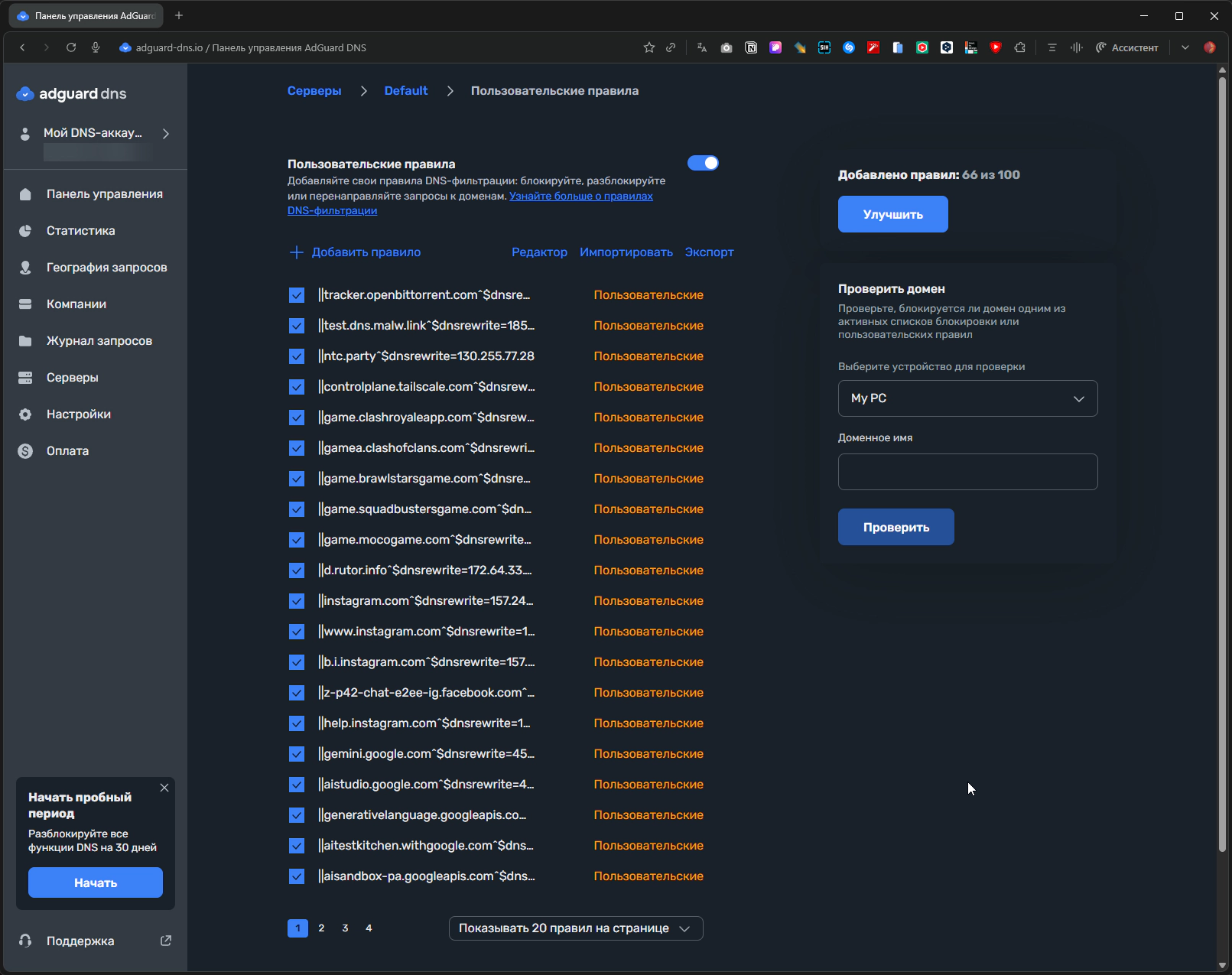Open Statistics via the pie chart icon
The width and height of the screenshot is (1232, 975).
pyautogui.click(x=25, y=231)
